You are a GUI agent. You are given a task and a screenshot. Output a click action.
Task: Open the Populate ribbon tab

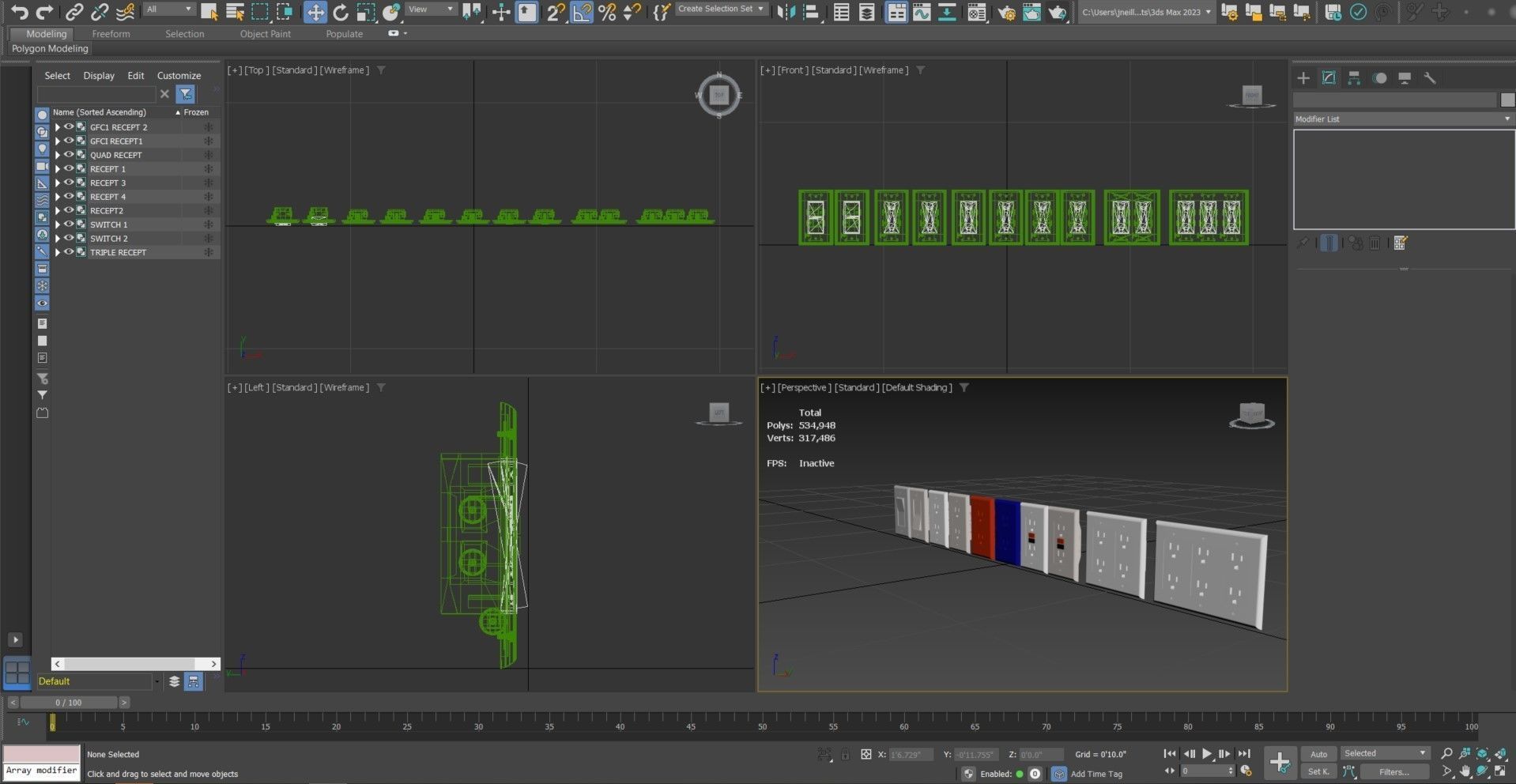(x=344, y=34)
